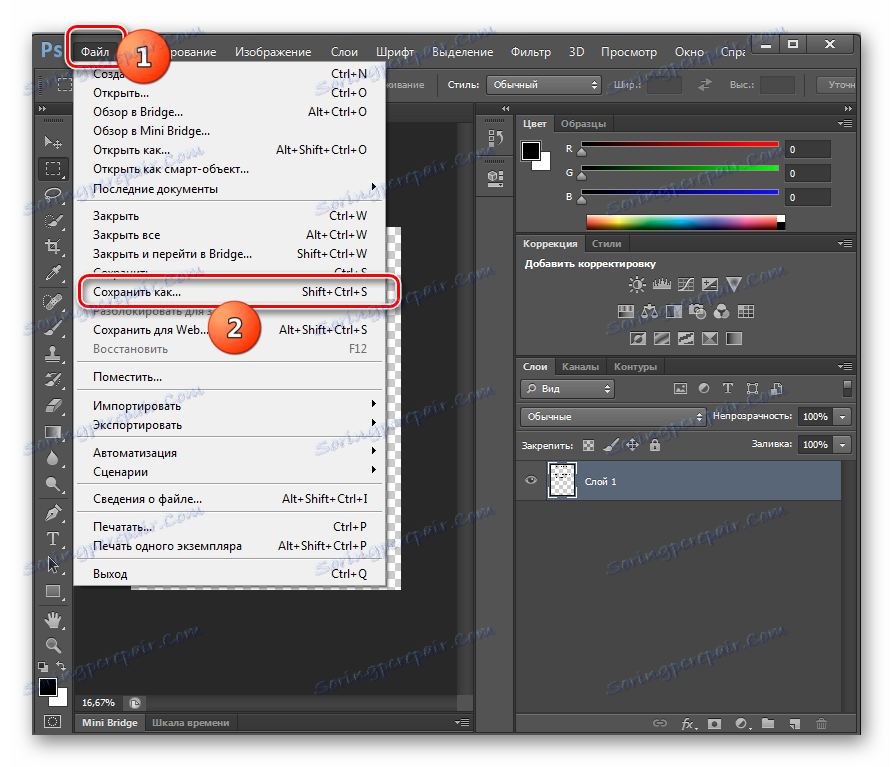The image size is (893, 767).
Task: Select the Type tool
Action: pos(53,539)
